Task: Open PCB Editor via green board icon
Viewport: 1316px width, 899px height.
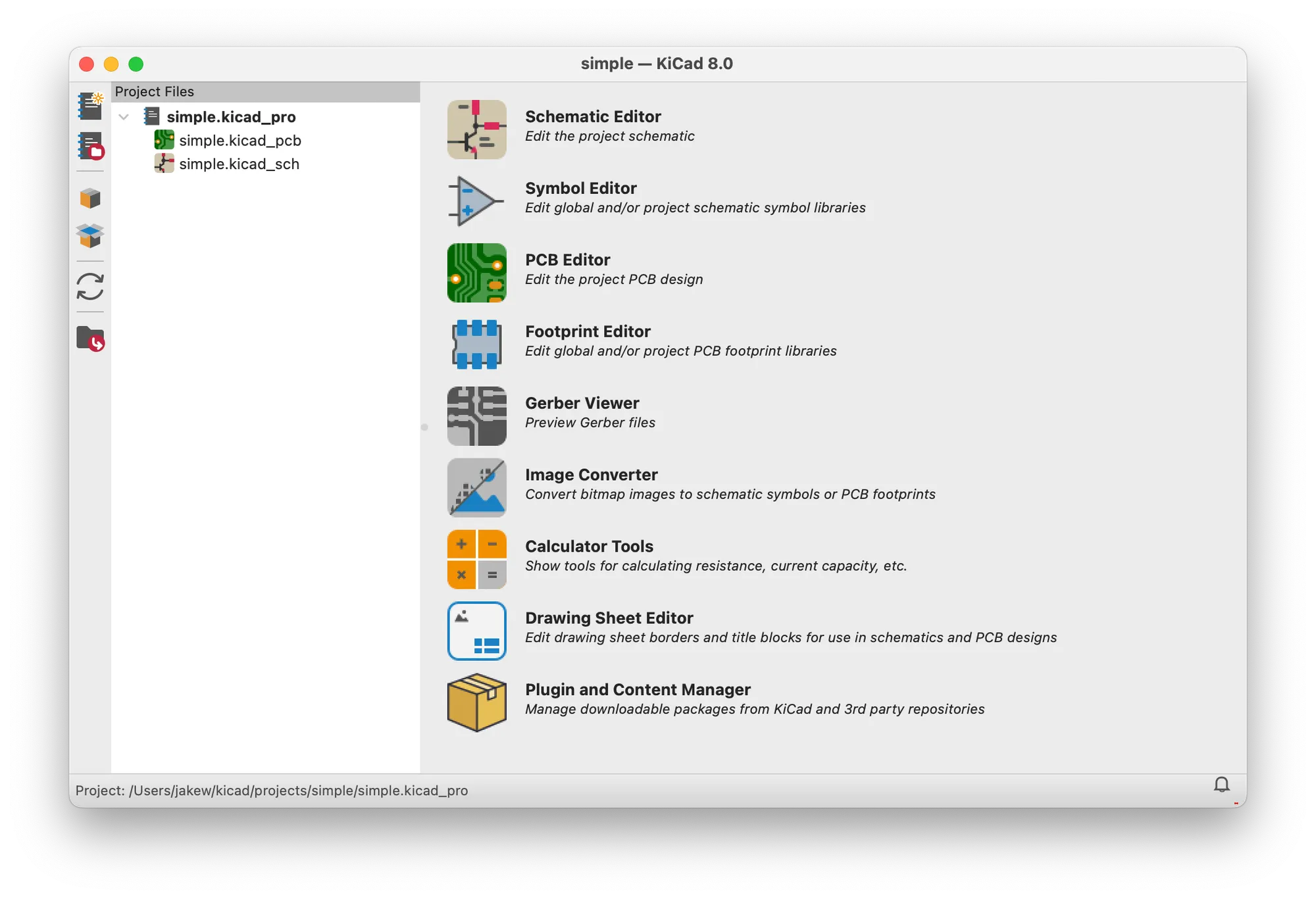Action: (x=476, y=273)
